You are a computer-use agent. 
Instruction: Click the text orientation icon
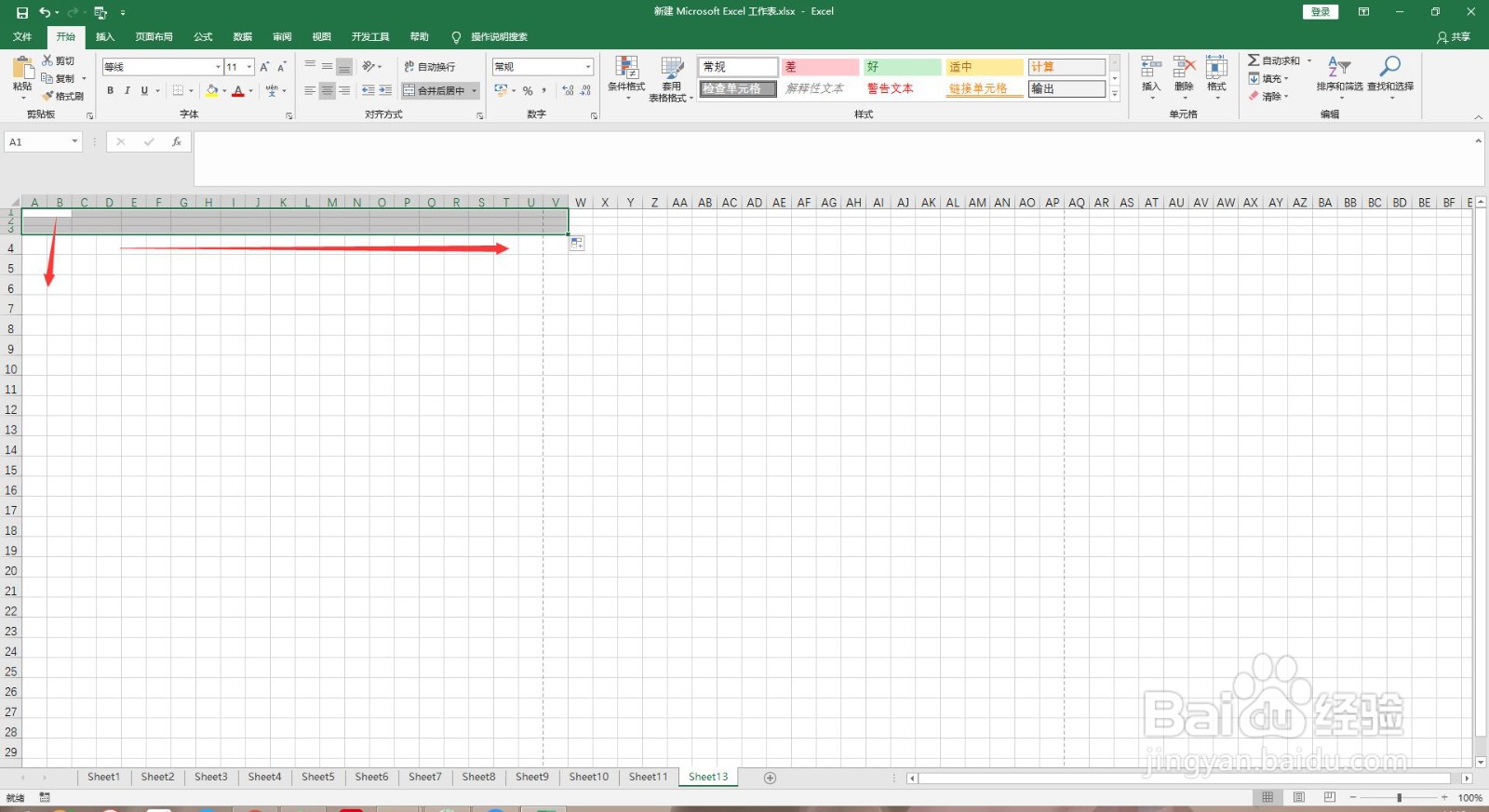(369, 66)
